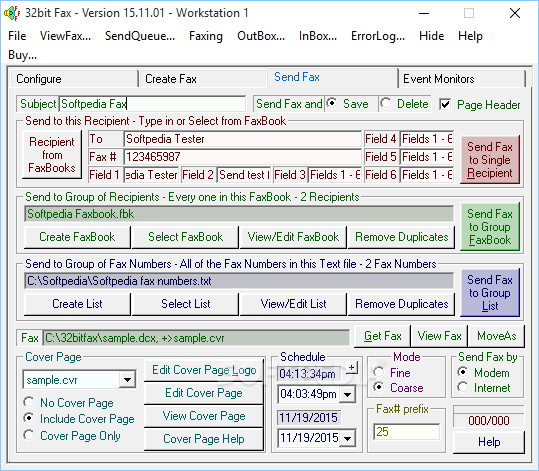Open the InBox... menu
The image size is (539, 471).
[x=318, y=36]
